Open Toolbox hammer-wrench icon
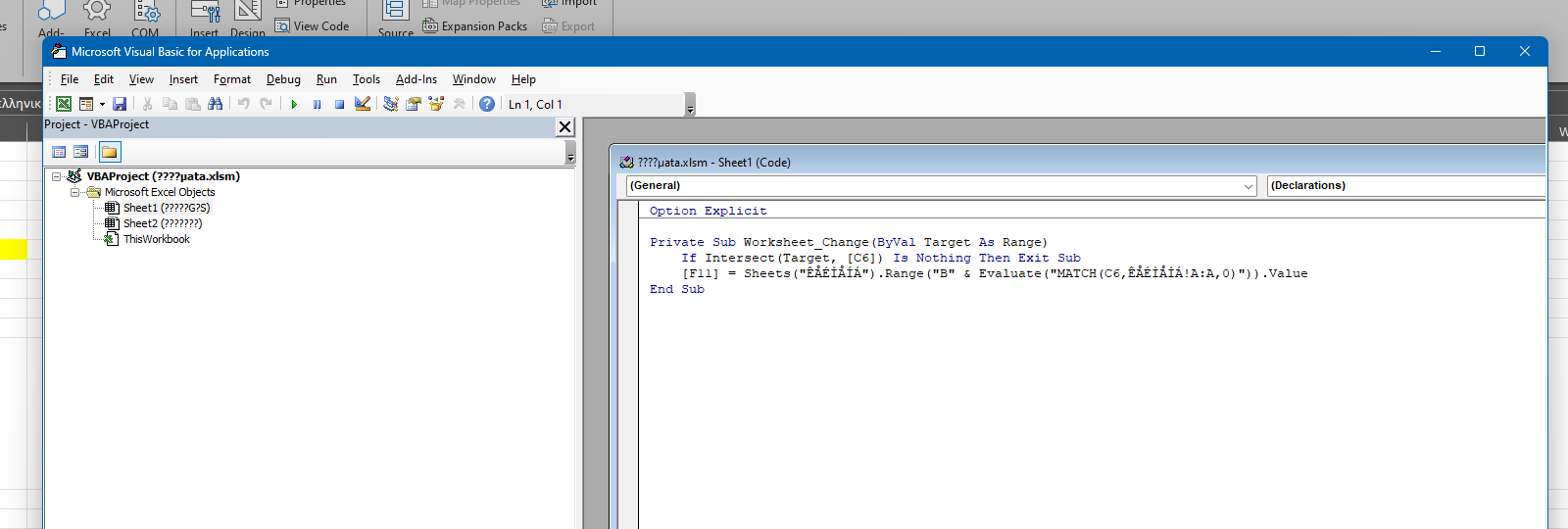 point(459,104)
